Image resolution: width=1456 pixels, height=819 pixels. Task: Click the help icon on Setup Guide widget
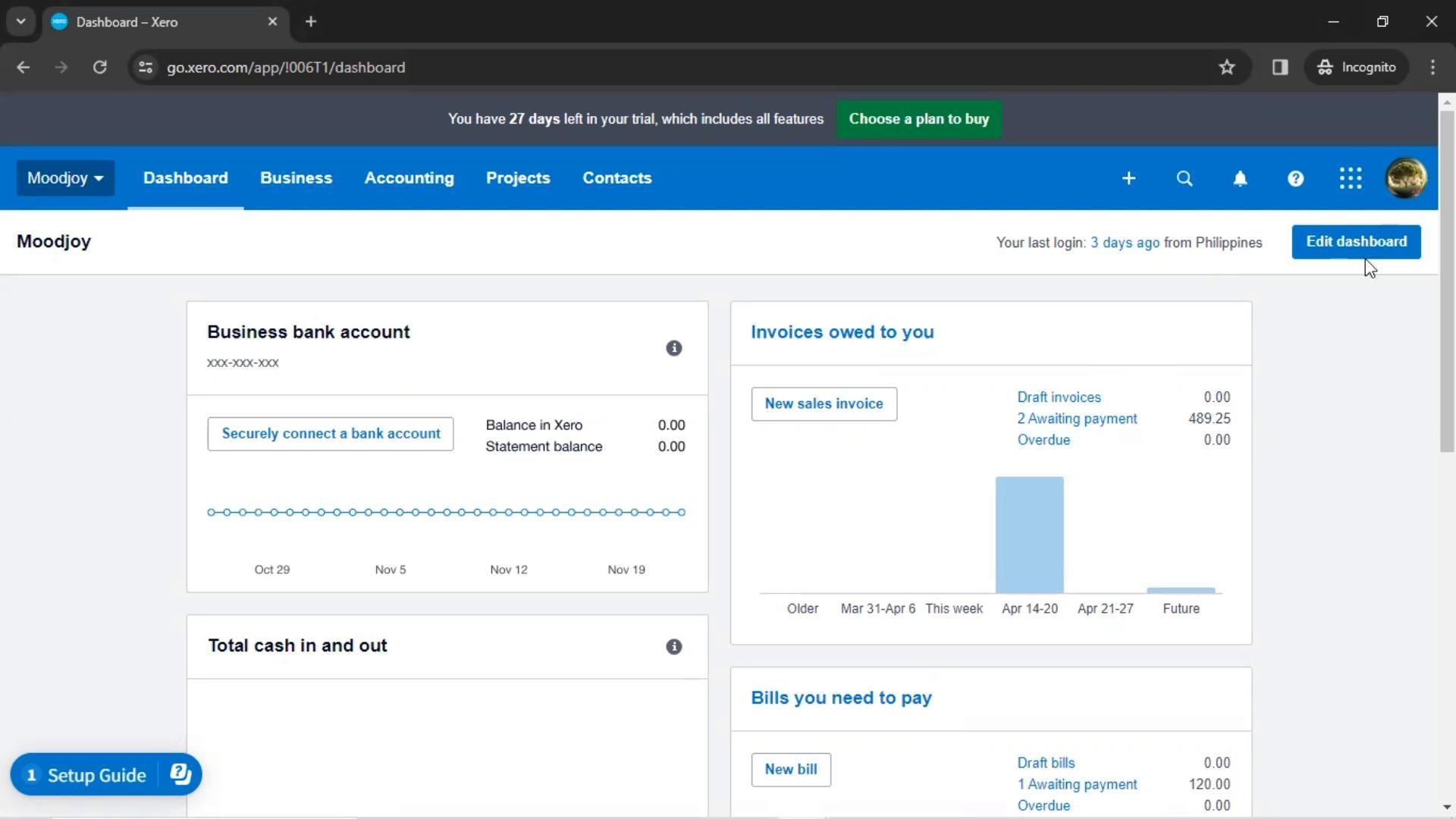point(180,774)
